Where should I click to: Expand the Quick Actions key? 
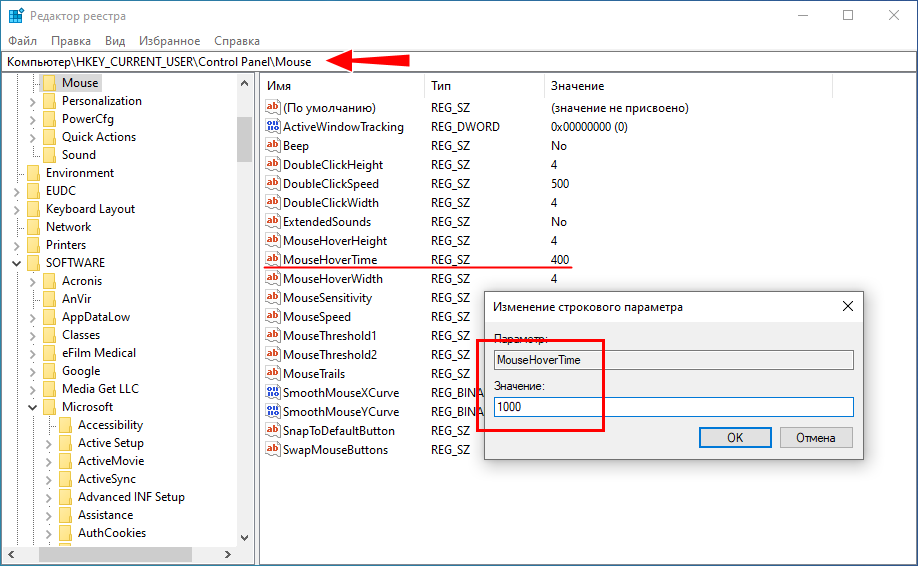coord(33,138)
